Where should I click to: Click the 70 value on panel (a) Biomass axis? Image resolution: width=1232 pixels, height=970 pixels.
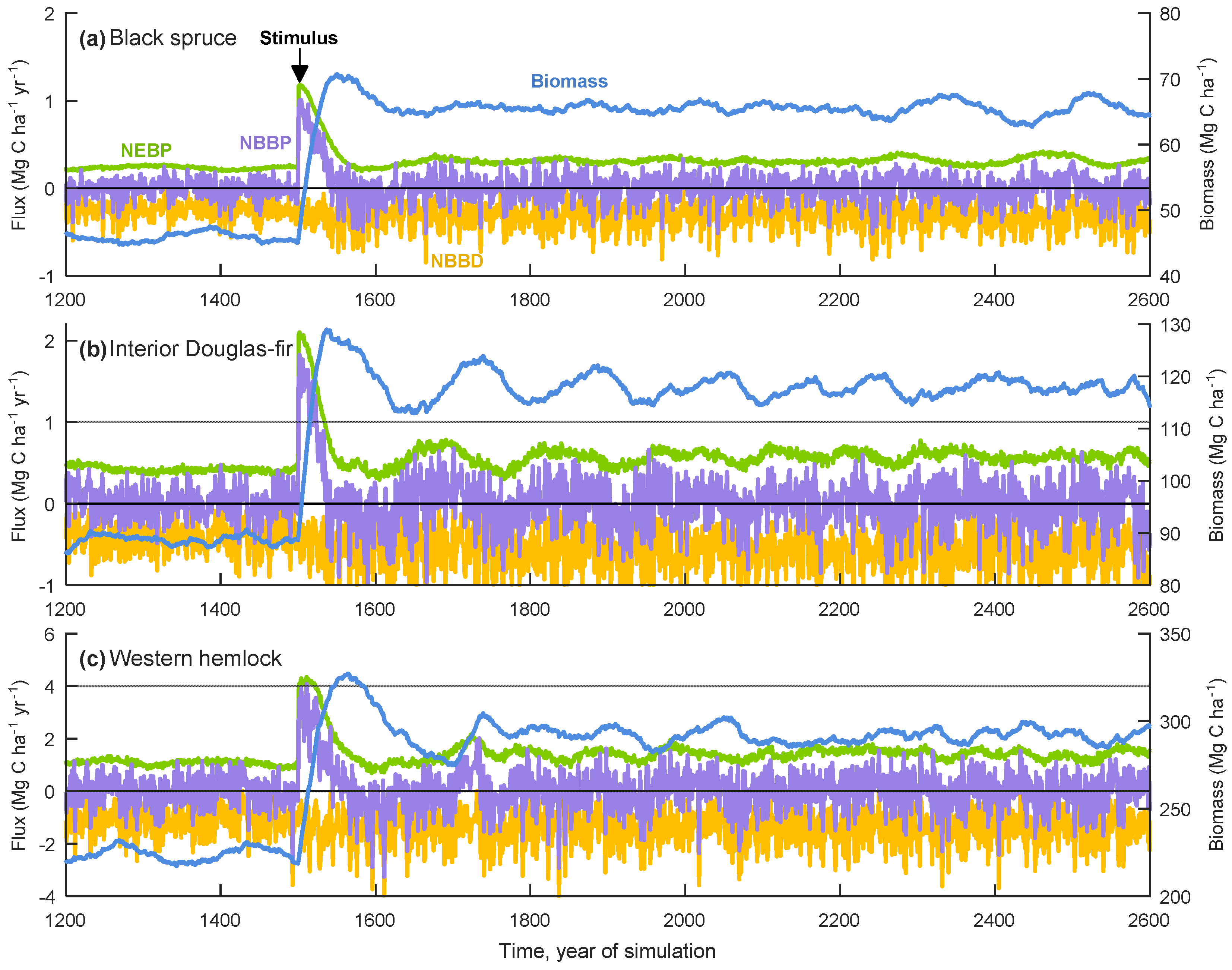[x=1170, y=79]
